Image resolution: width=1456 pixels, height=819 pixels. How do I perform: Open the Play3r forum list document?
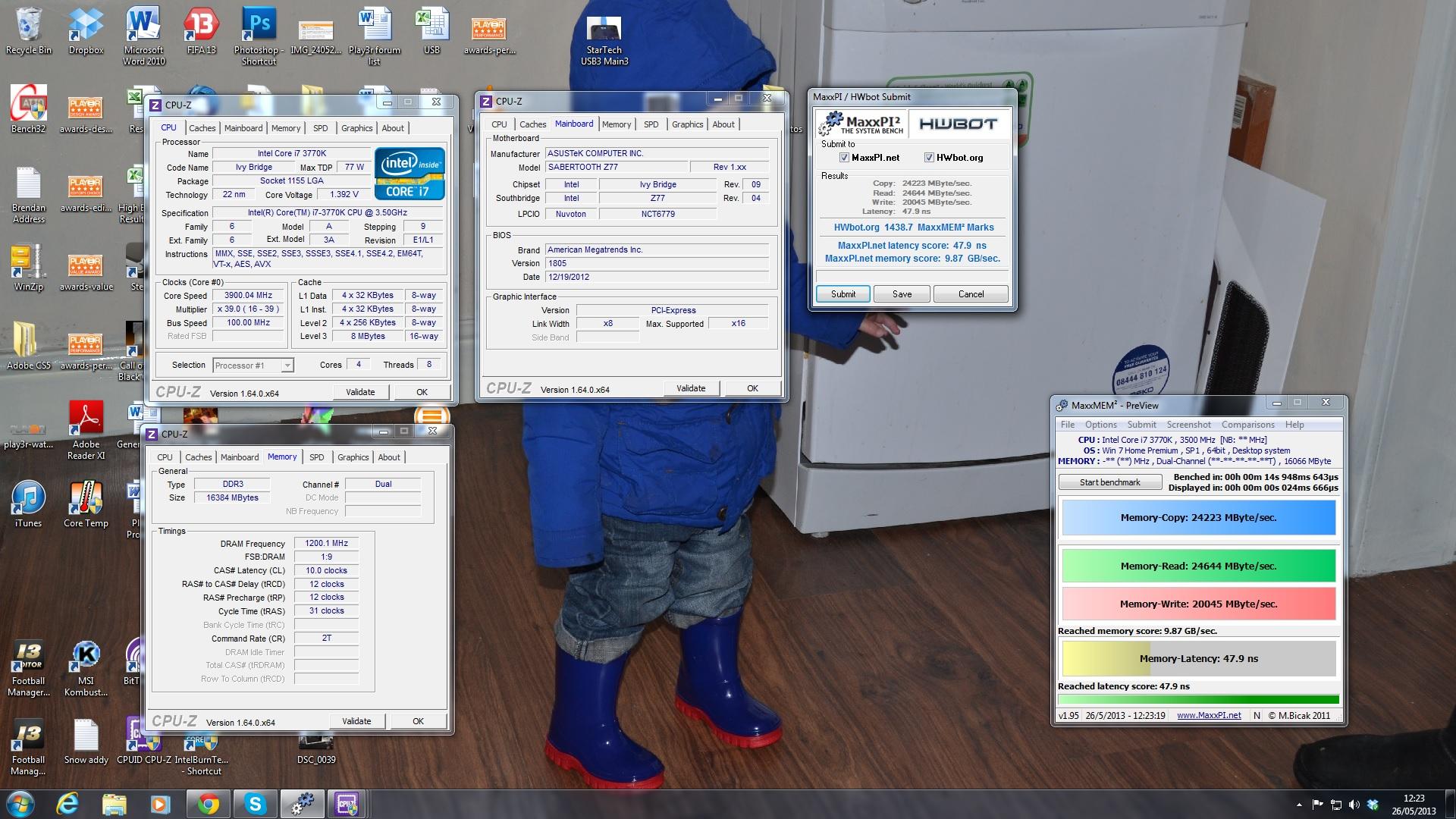374,34
